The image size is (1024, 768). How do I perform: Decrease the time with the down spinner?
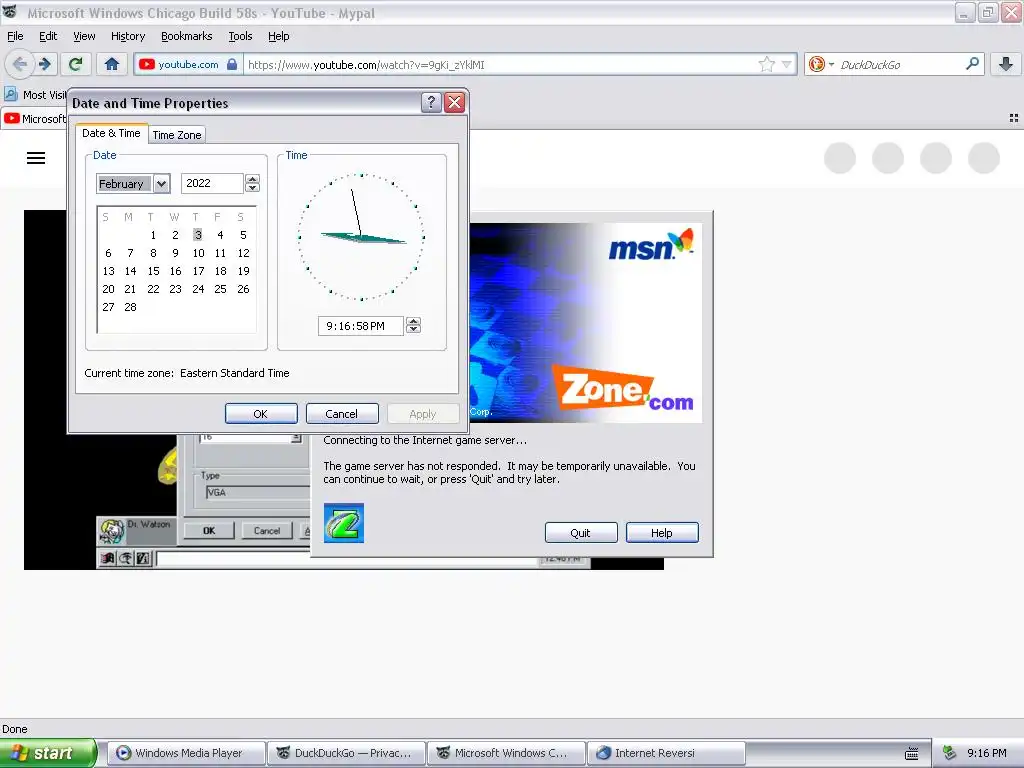pyautogui.click(x=413, y=329)
